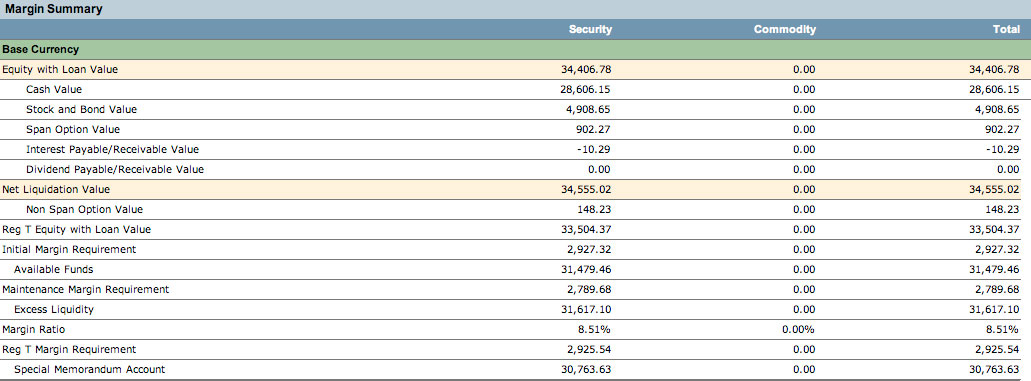Select Security 0.00 for Dividend Payable/Receivable
Image resolution: width=1031 pixels, height=381 pixels.
(x=600, y=170)
